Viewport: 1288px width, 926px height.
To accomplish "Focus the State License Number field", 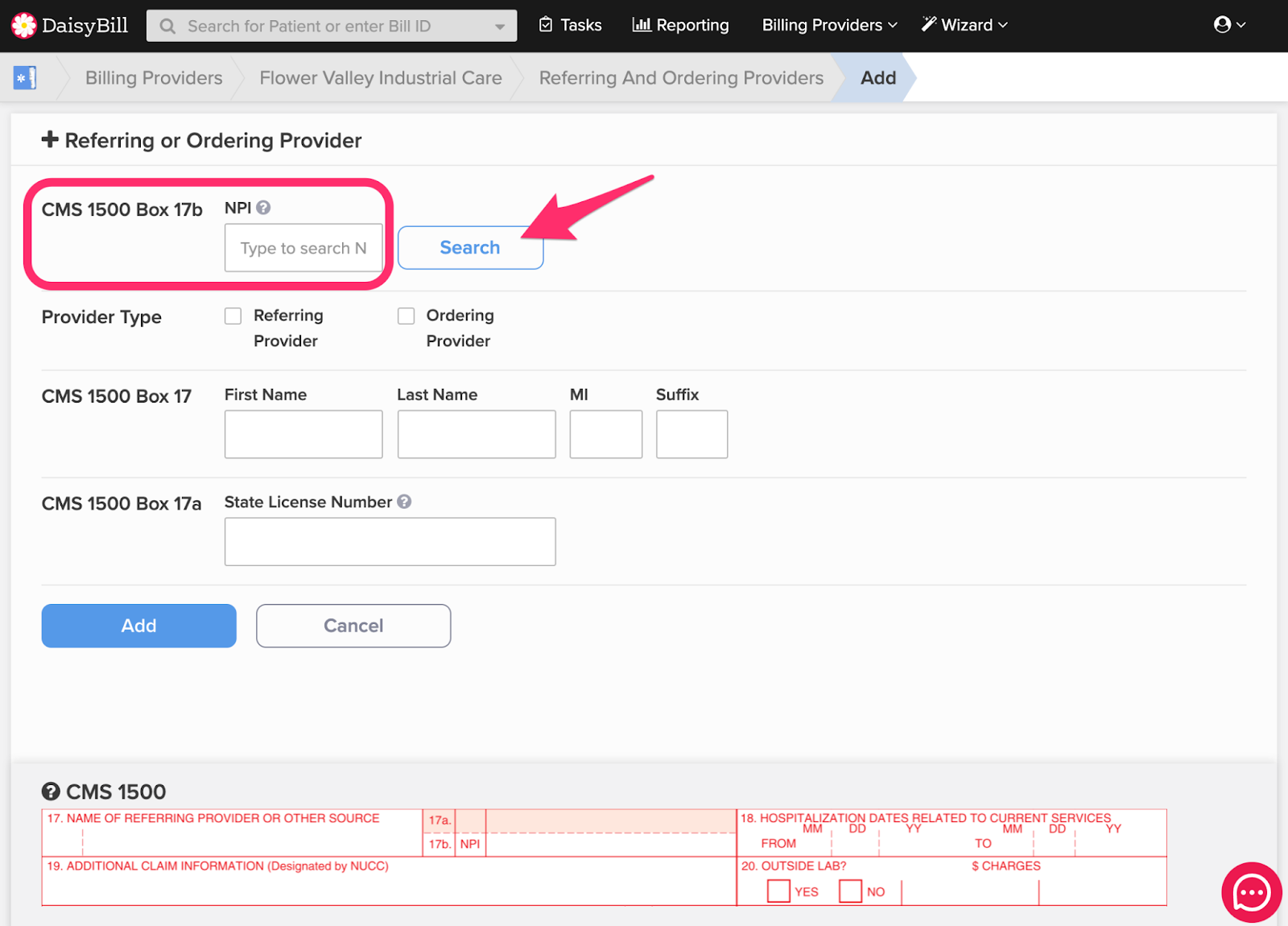I will click(x=390, y=541).
